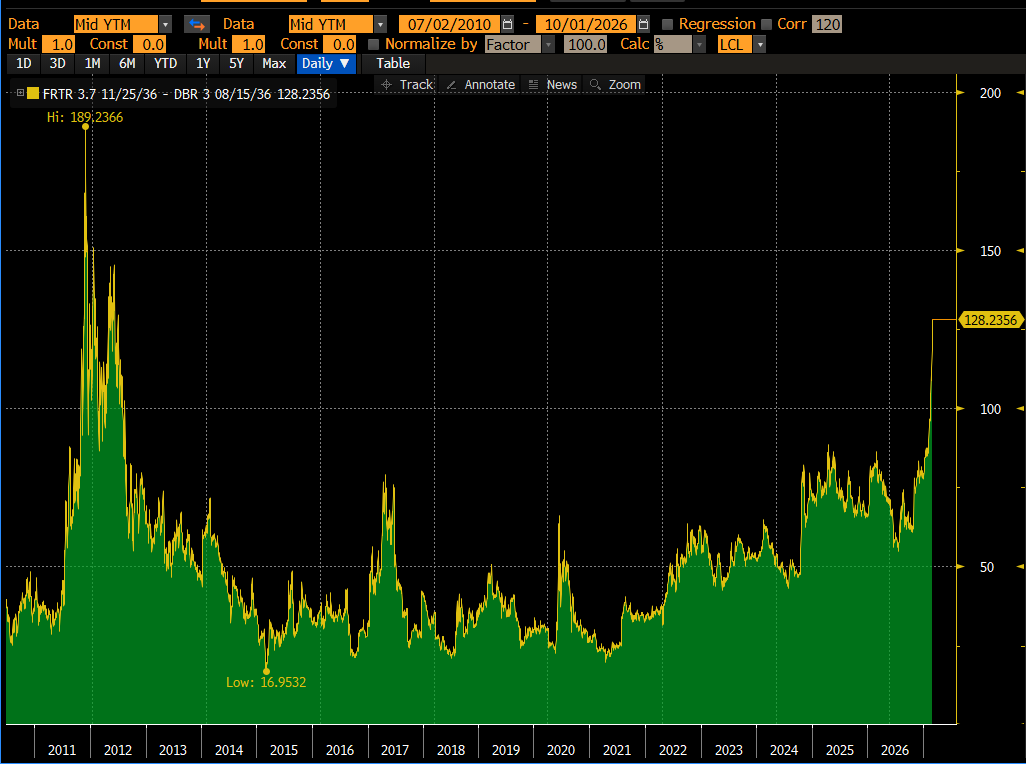This screenshot has height=764, width=1026.
Task: Click the end date field 10/01/2026
Action: [586, 25]
